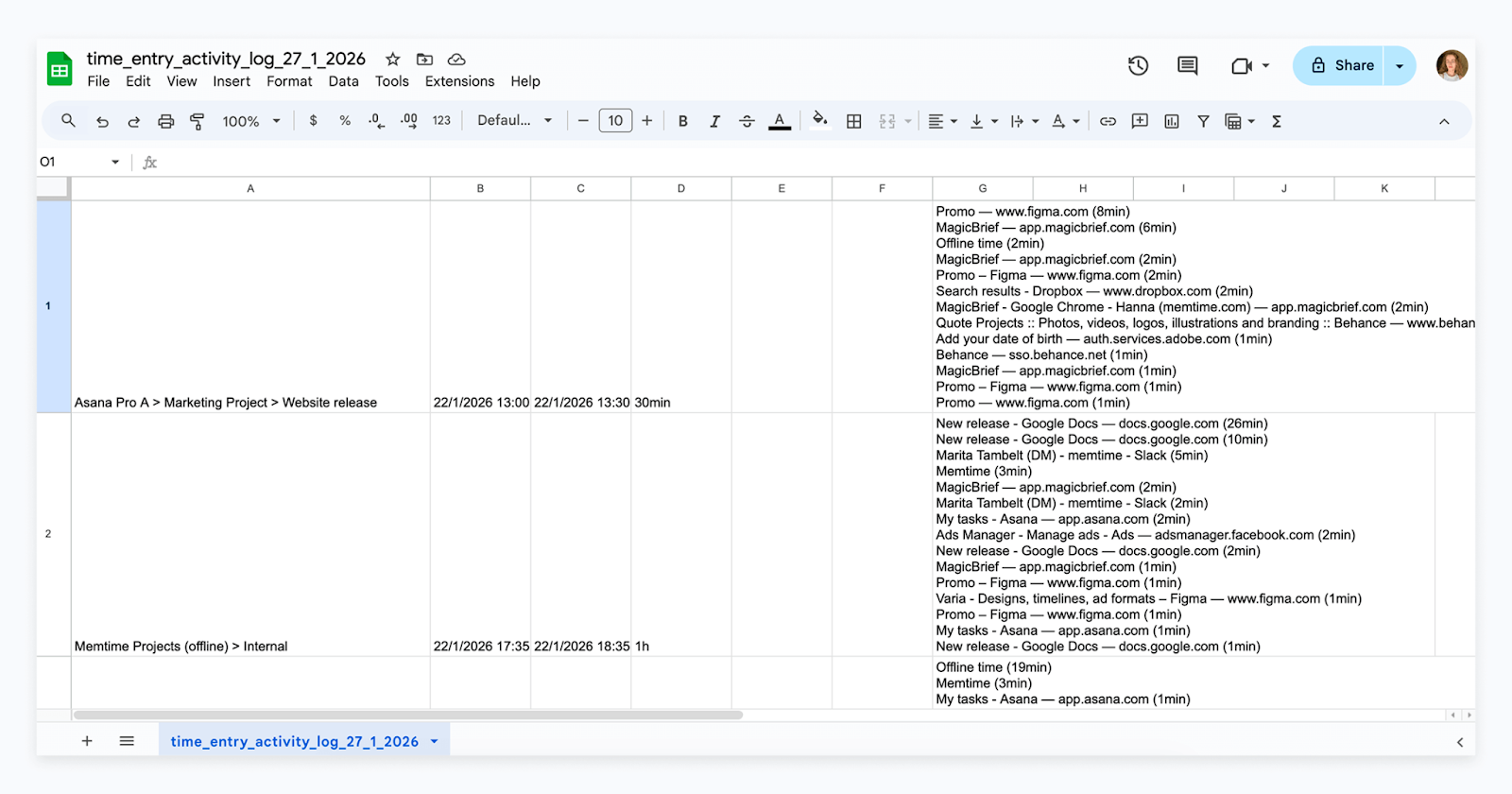
Task: Increase decimal places
Action: [x=409, y=121]
